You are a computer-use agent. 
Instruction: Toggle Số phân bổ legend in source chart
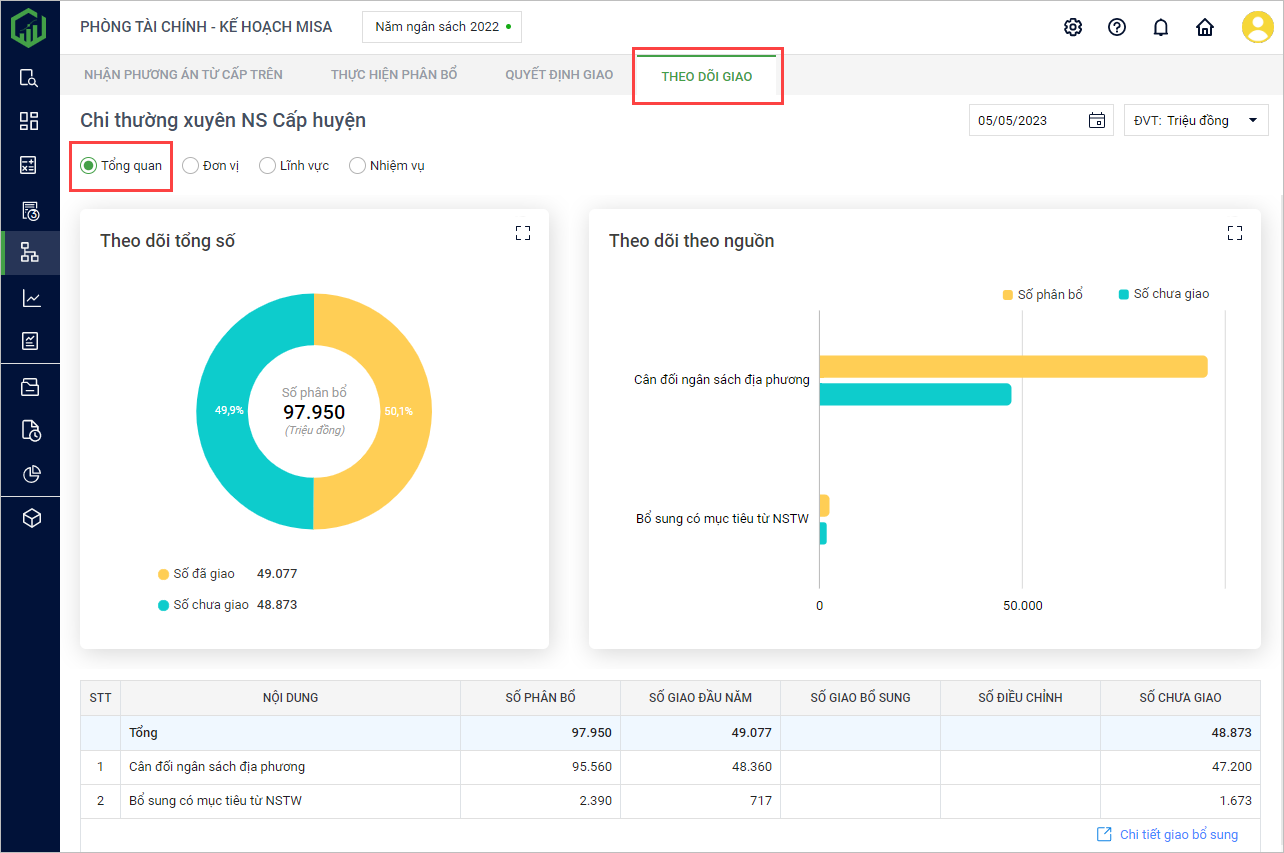pyautogui.click(x=1042, y=294)
